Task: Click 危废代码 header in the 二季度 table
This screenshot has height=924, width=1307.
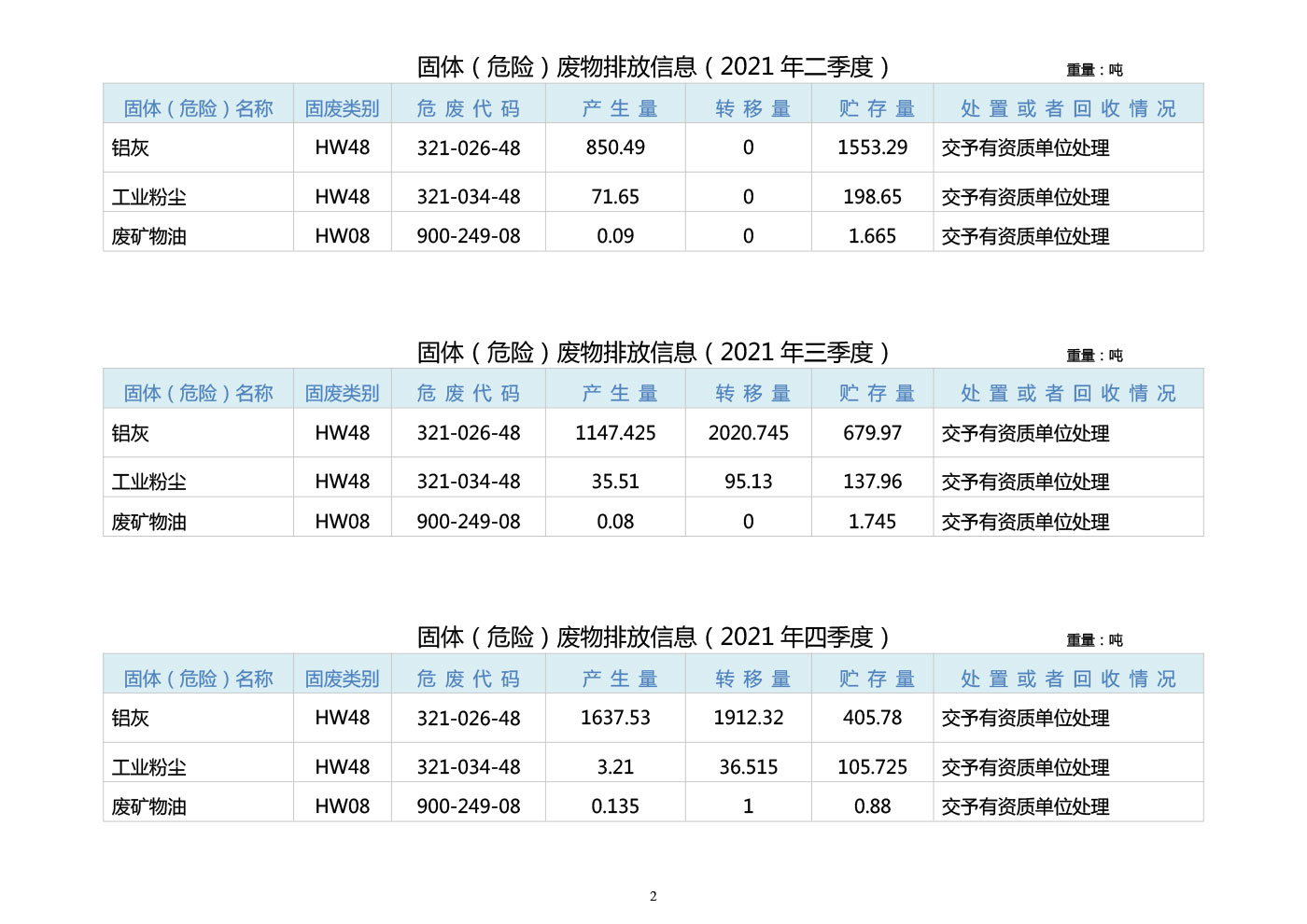Action: [468, 109]
